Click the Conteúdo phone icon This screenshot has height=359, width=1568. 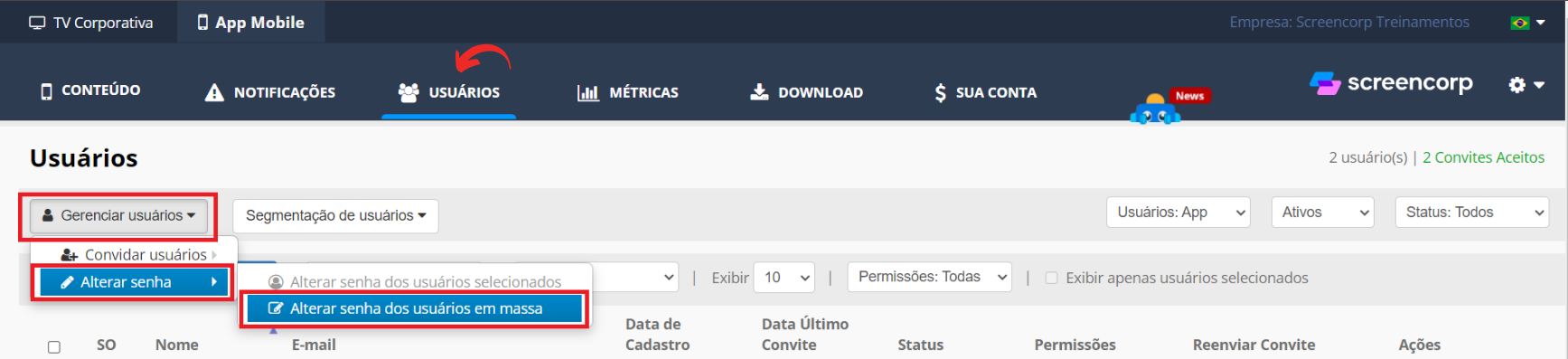click(46, 90)
